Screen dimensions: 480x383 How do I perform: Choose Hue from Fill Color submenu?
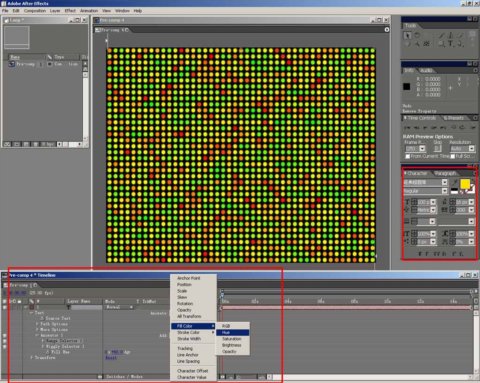[232, 332]
